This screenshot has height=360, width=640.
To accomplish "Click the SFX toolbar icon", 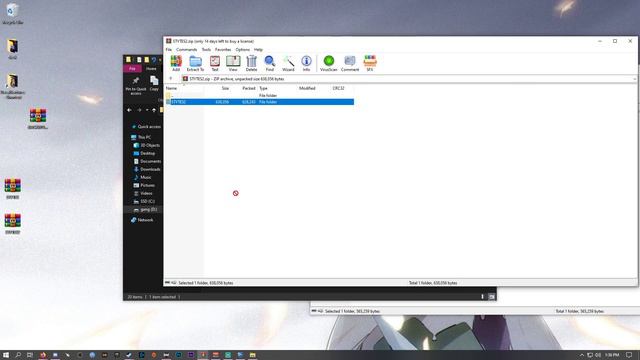I will 370,63.
